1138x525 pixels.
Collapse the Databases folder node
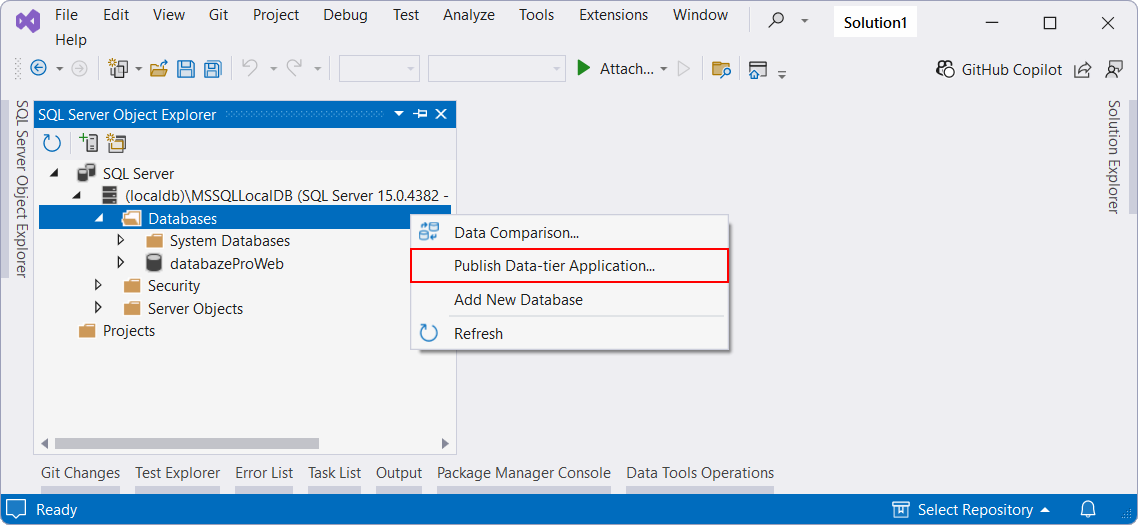(x=99, y=219)
